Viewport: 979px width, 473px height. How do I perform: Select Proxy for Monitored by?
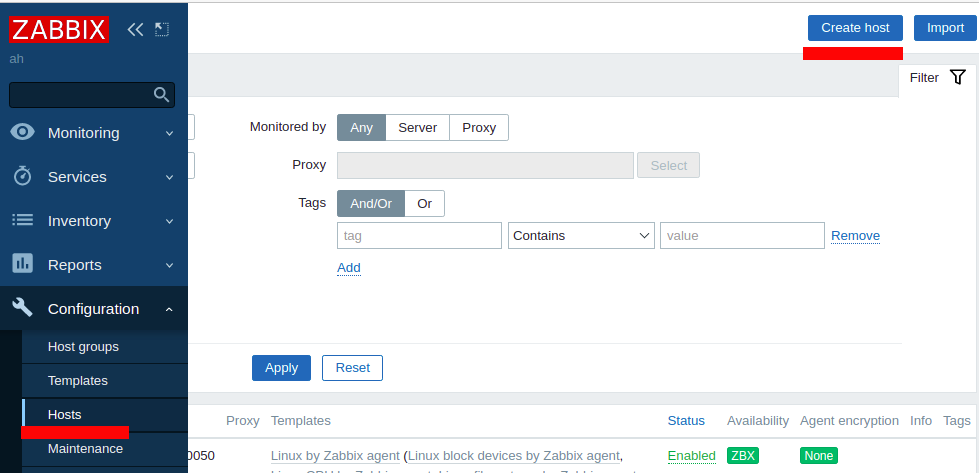click(x=479, y=127)
